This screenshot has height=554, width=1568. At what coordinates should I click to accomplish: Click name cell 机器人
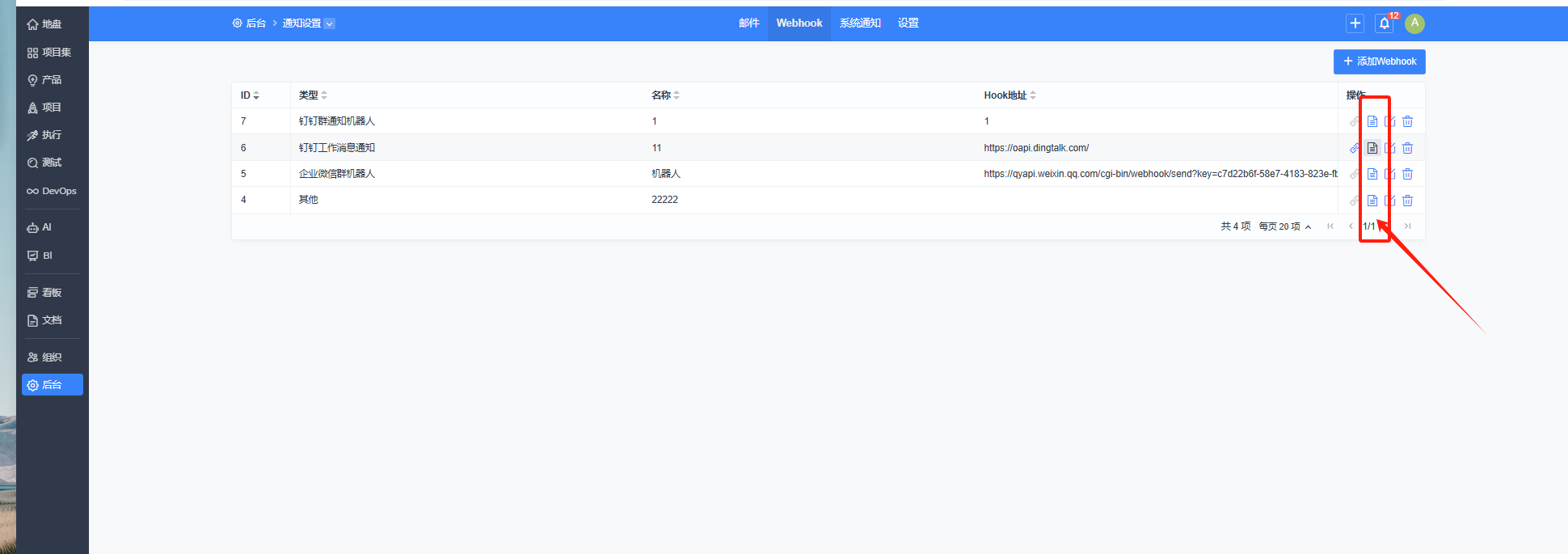[666, 174]
